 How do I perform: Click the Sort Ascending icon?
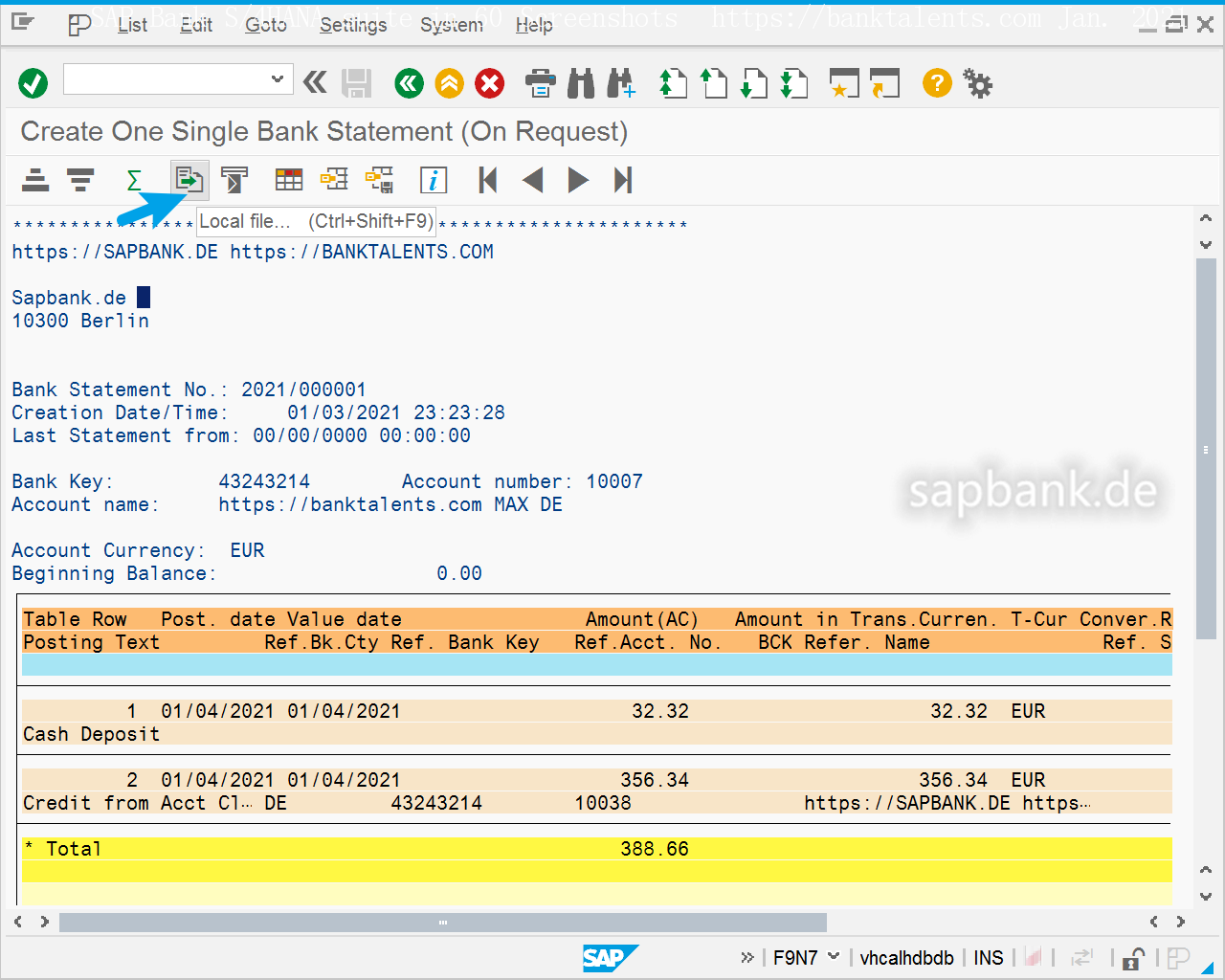35,179
